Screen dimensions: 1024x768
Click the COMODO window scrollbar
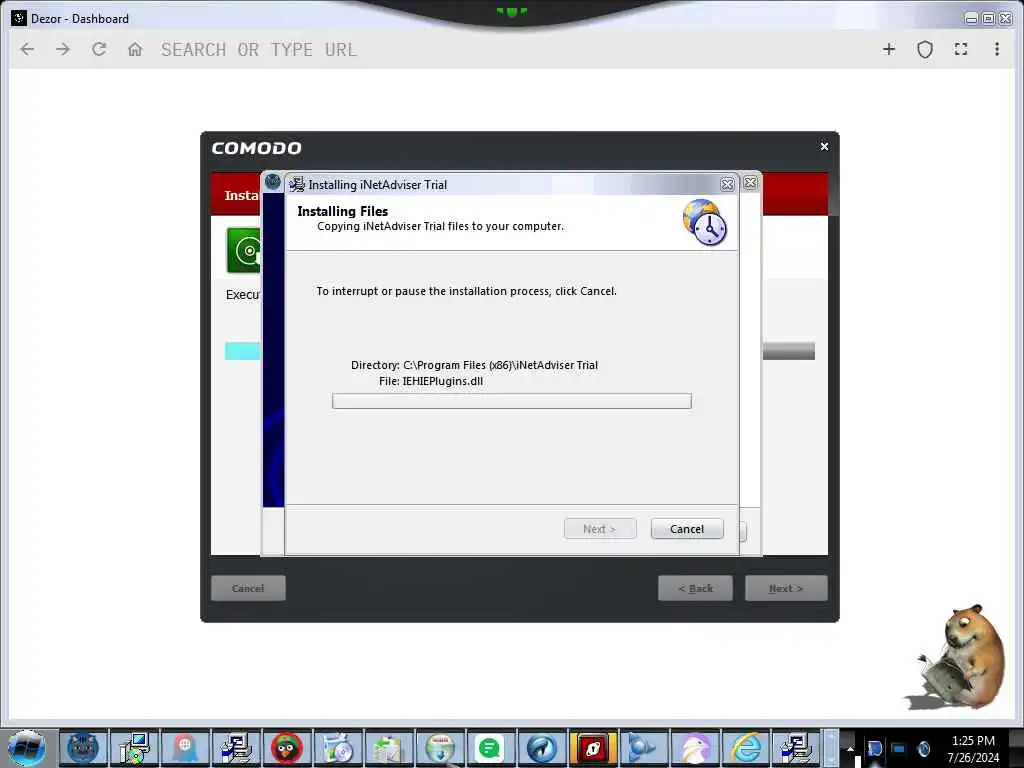[x=833, y=193]
